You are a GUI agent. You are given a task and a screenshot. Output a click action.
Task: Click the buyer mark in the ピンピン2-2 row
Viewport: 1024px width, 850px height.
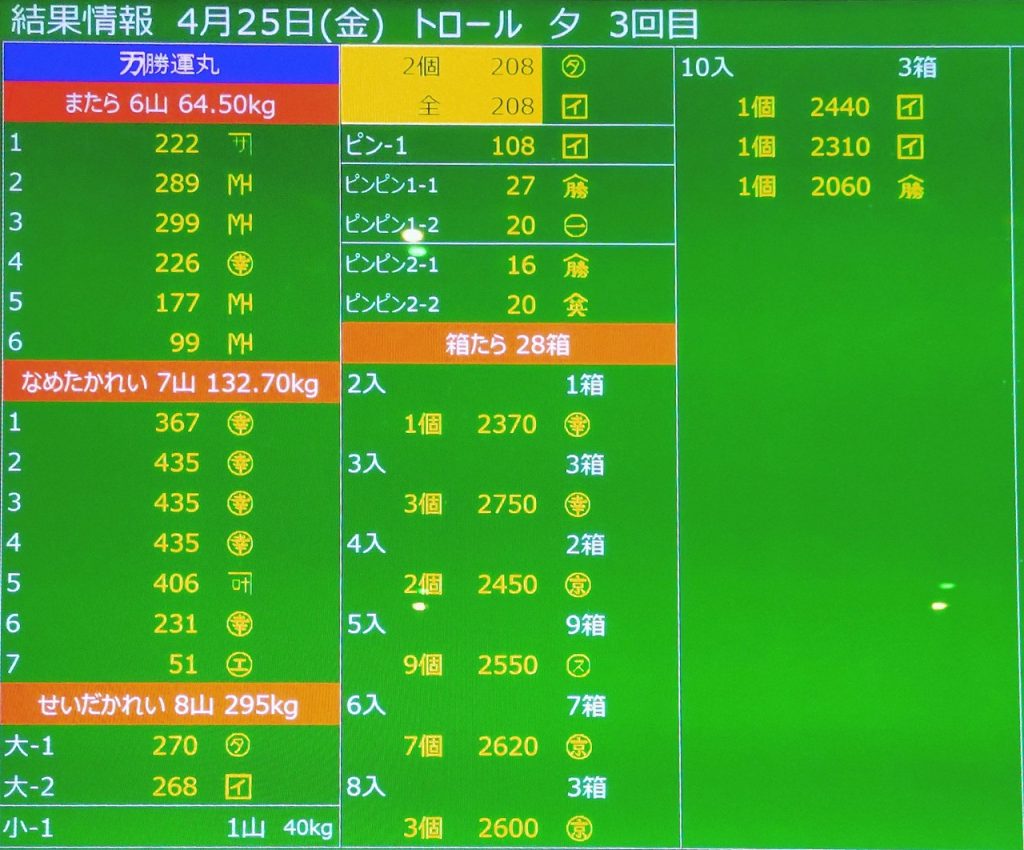(576, 305)
